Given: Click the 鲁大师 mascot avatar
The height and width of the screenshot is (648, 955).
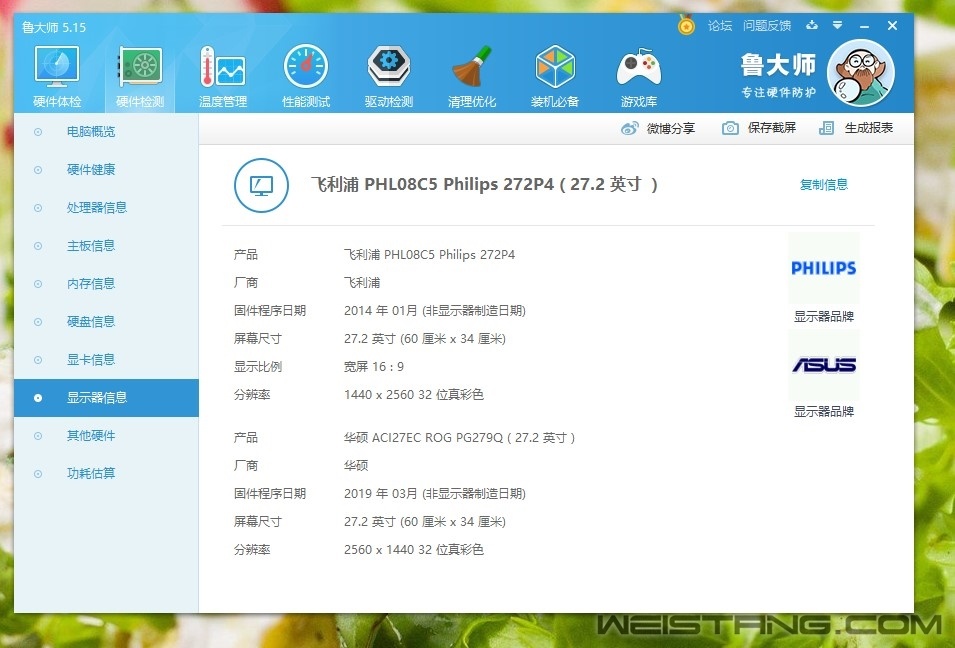Looking at the screenshot, I should click(x=861, y=73).
